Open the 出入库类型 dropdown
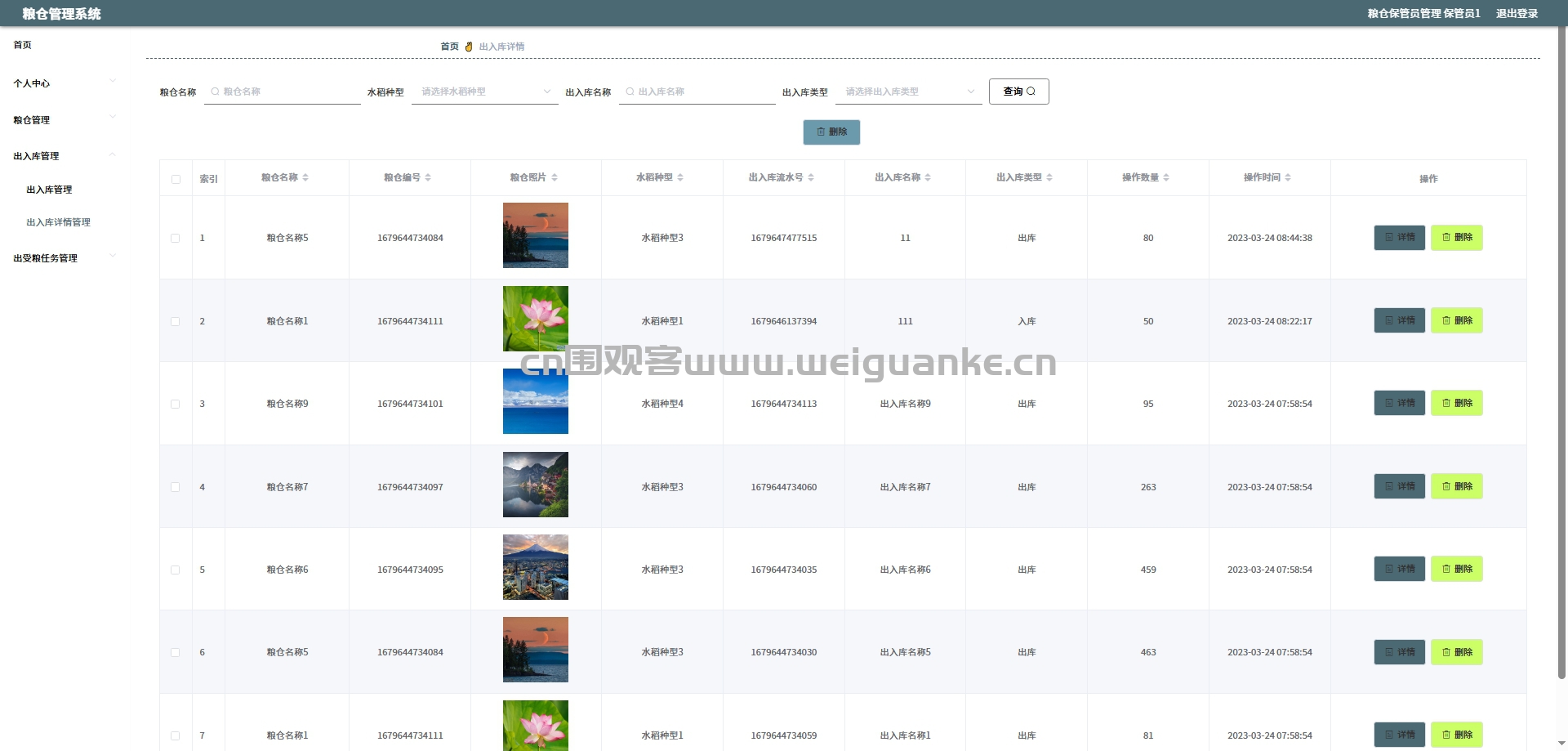This screenshot has width=1568, height=751. click(909, 92)
